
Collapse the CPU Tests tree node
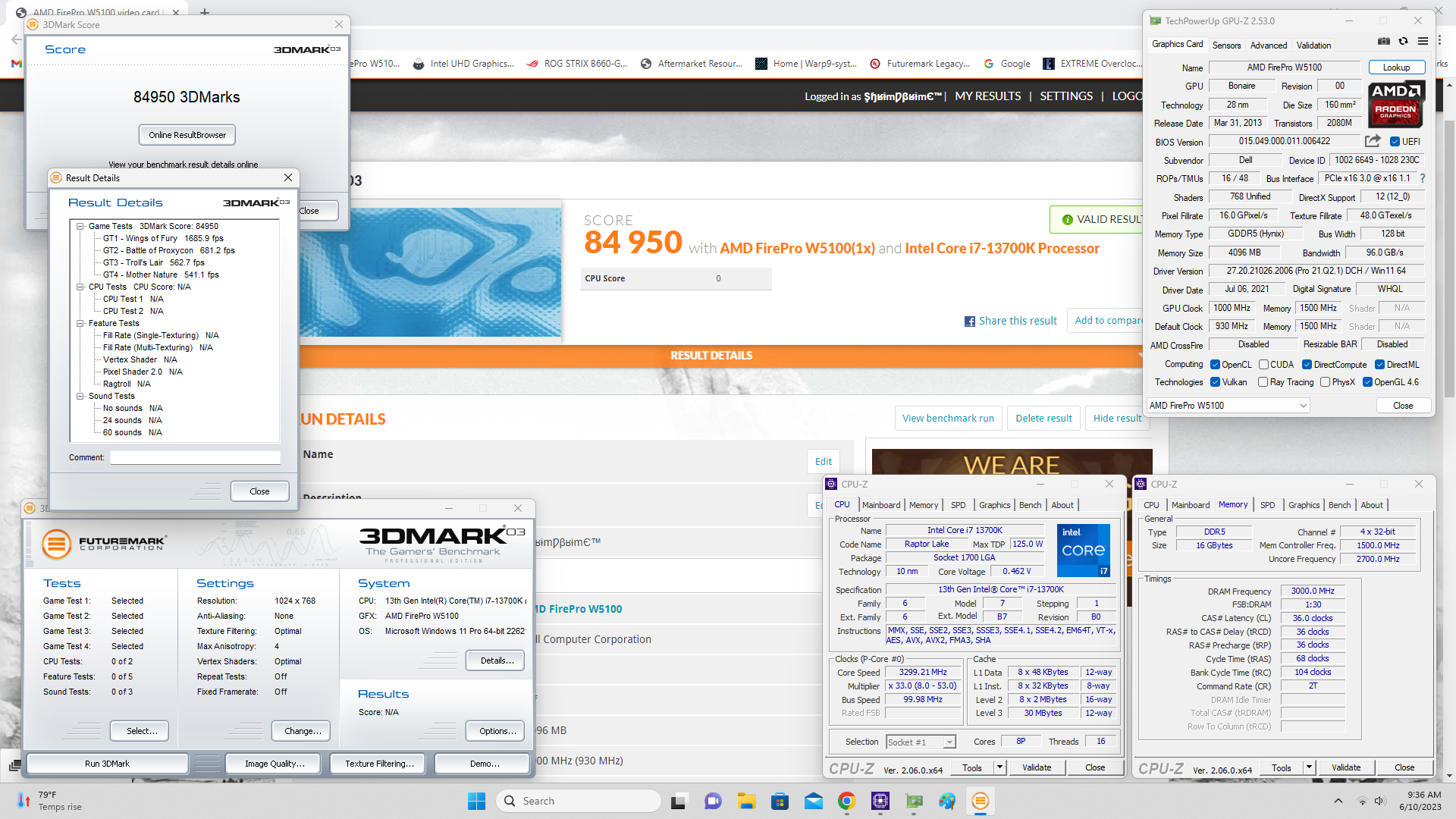click(x=80, y=287)
